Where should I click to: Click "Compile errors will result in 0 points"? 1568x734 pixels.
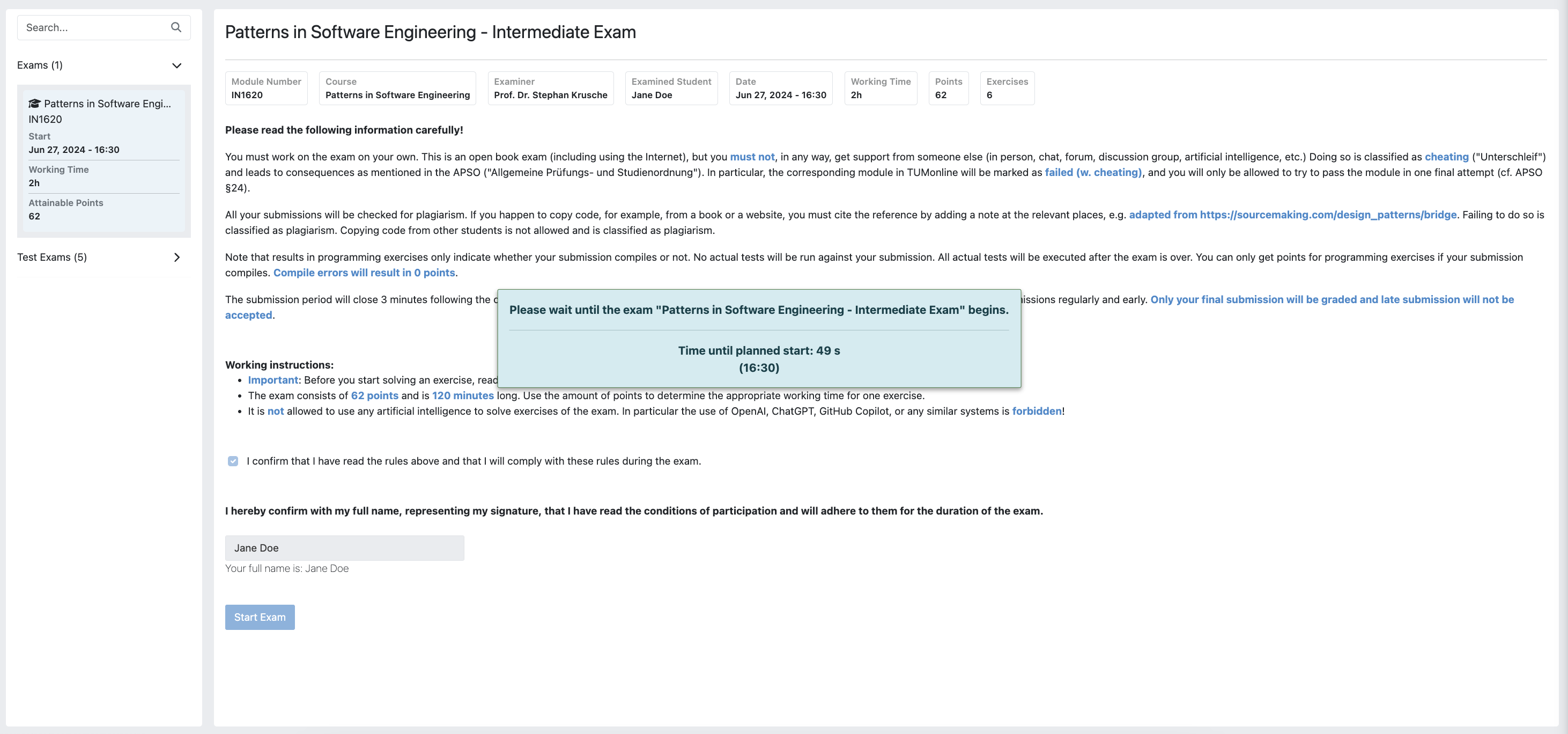(x=364, y=273)
